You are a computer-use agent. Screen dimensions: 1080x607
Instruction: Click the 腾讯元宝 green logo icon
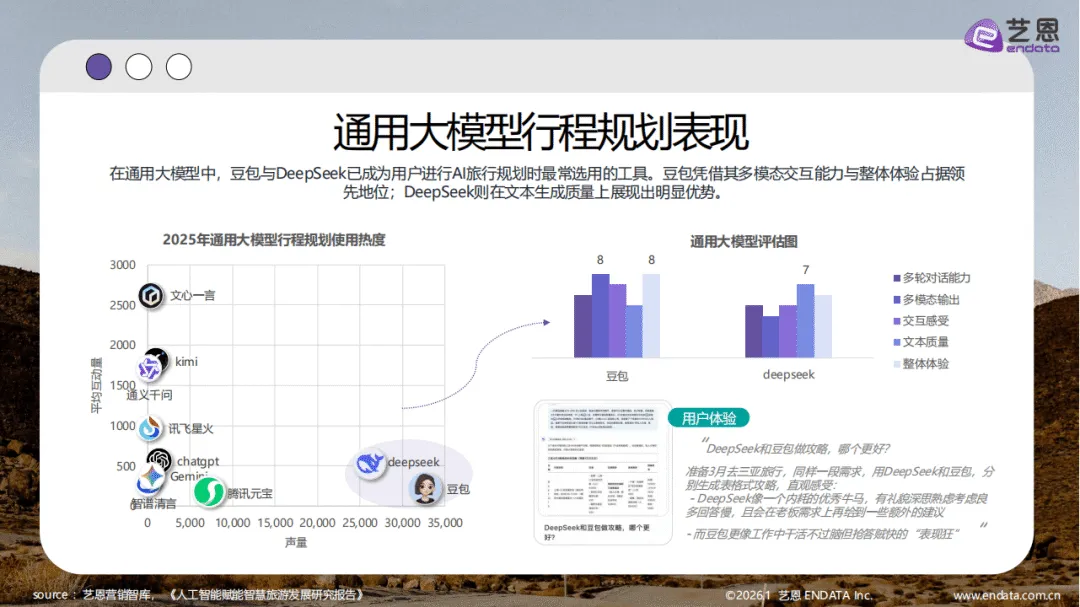pyautogui.click(x=209, y=492)
